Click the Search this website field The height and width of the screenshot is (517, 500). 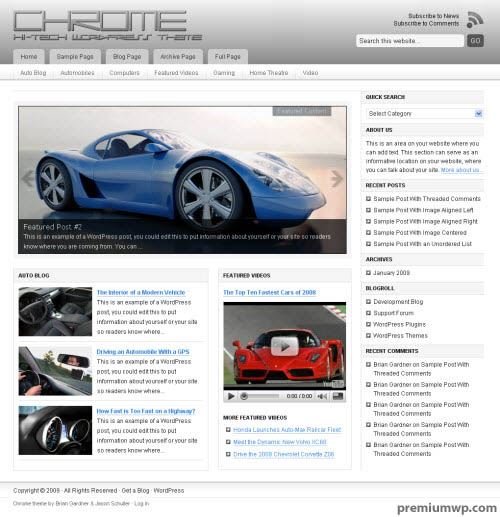click(410, 41)
